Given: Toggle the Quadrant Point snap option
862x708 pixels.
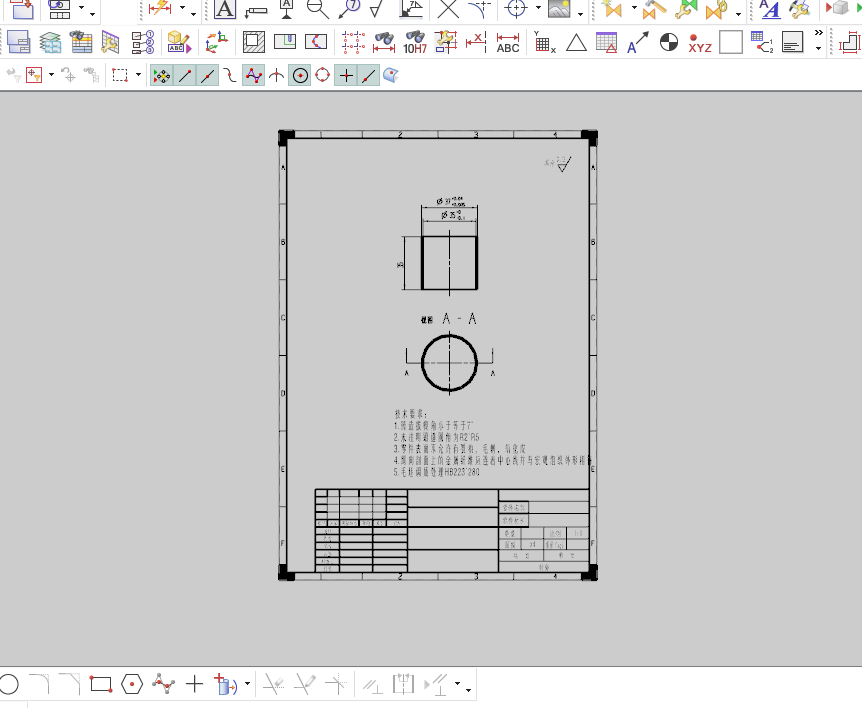Looking at the screenshot, I should (323, 75).
